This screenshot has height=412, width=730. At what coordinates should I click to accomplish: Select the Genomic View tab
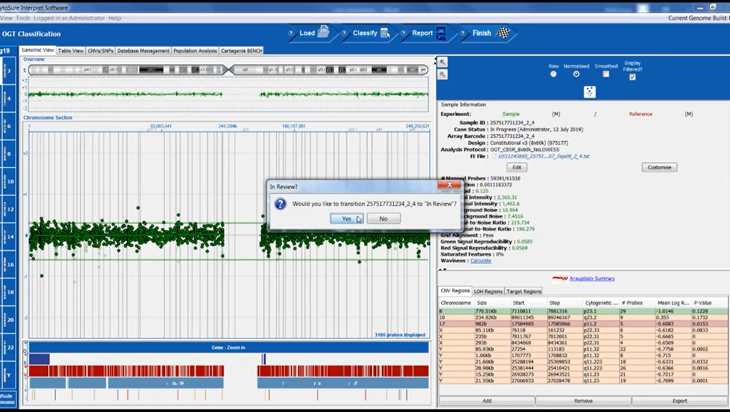click(x=38, y=50)
